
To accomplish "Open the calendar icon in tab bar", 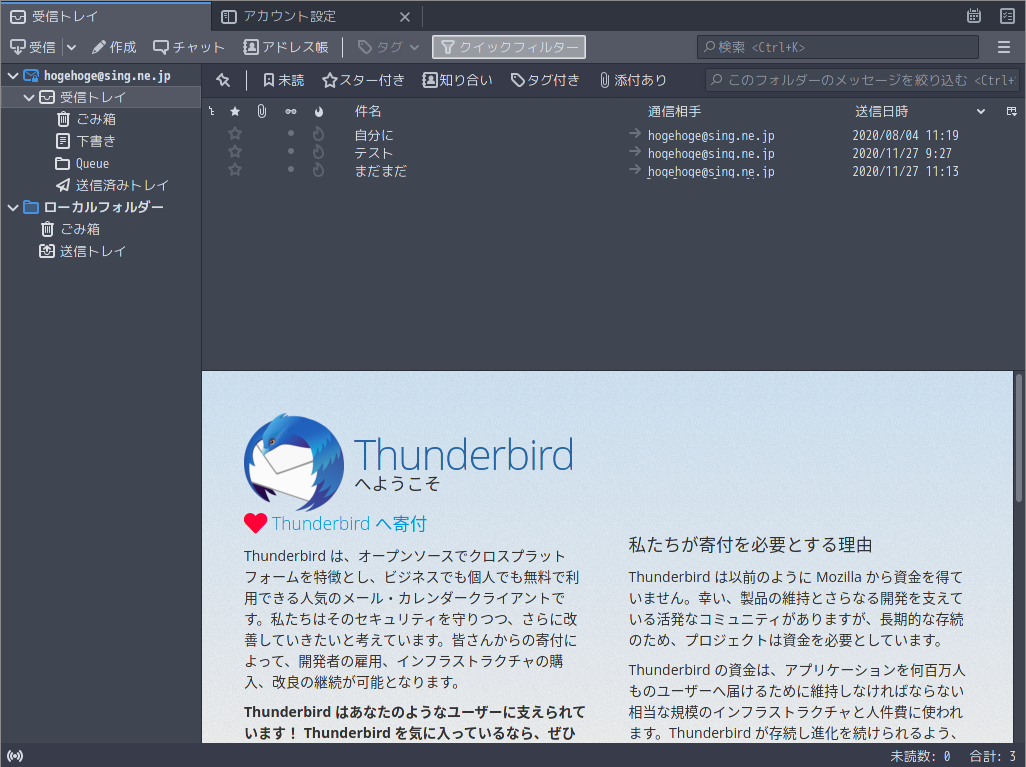I will 974,16.
